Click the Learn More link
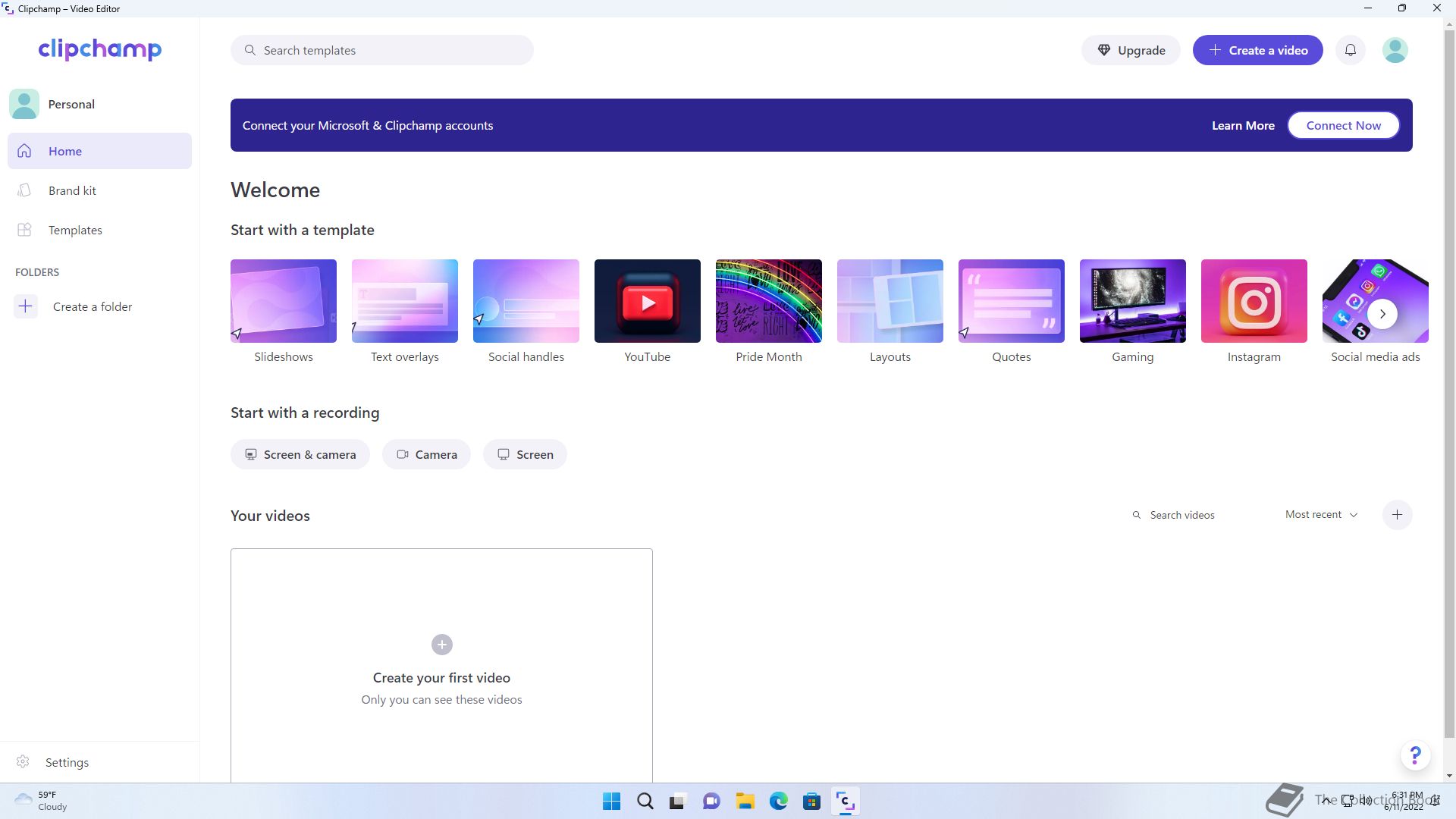 coord(1243,125)
